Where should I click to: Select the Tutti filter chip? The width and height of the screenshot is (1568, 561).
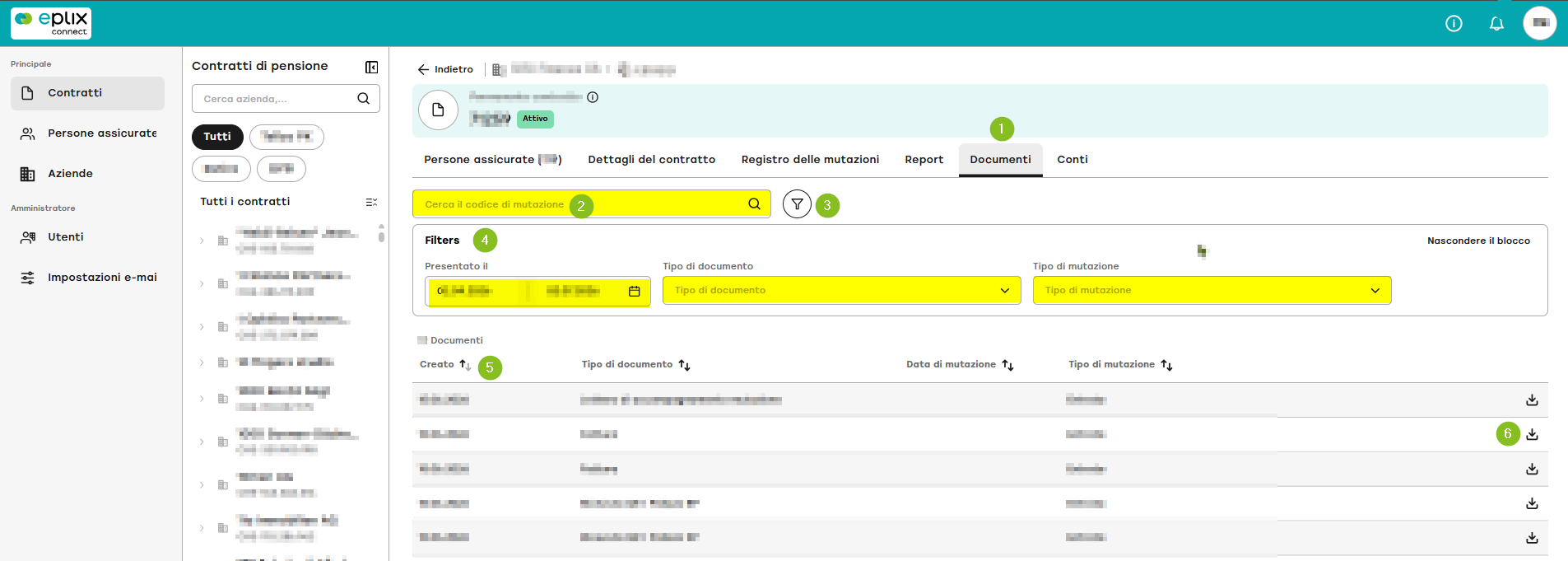click(217, 137)
